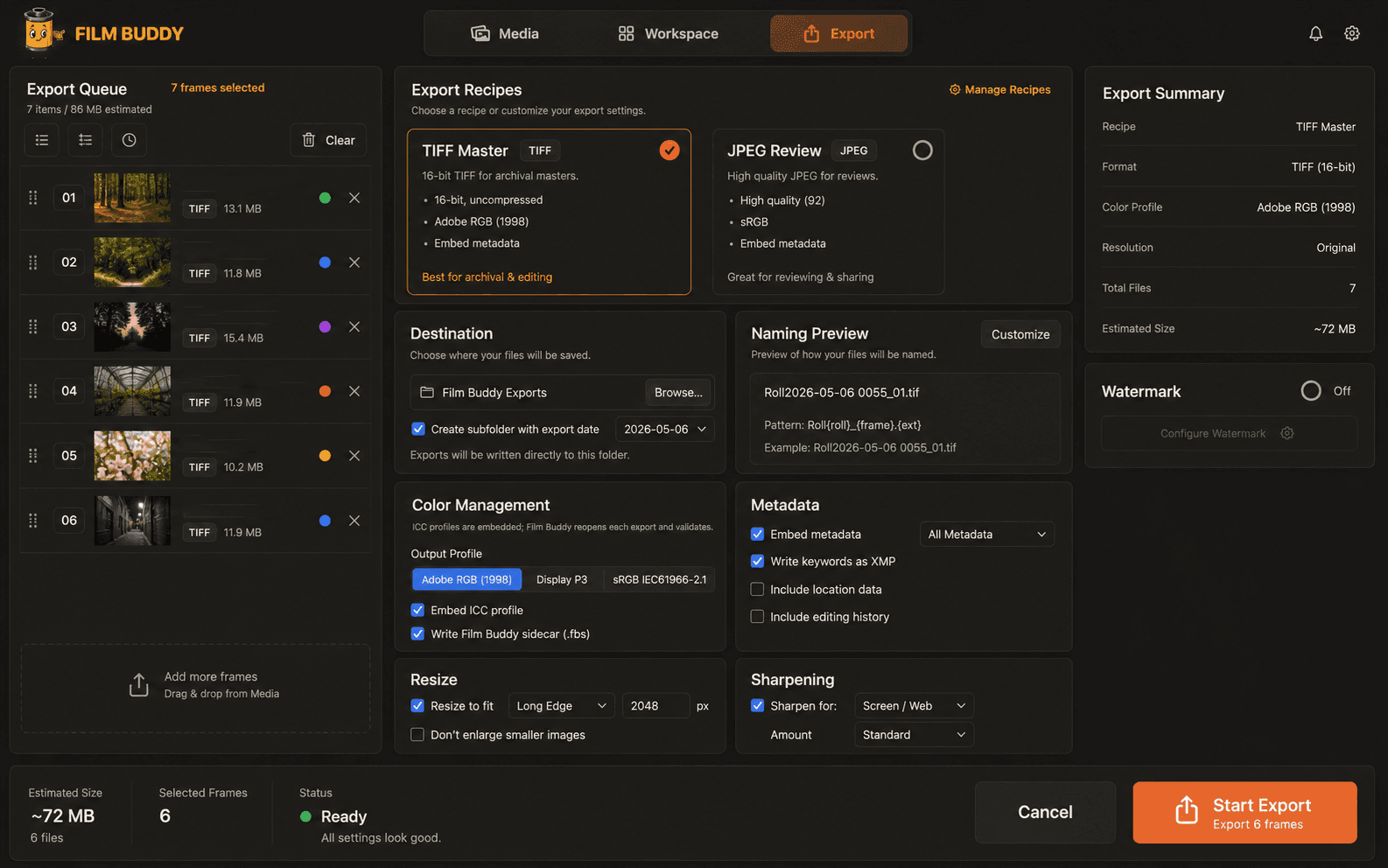
Task: Click Configure Watermark
Action: (x=1229, y=433)
